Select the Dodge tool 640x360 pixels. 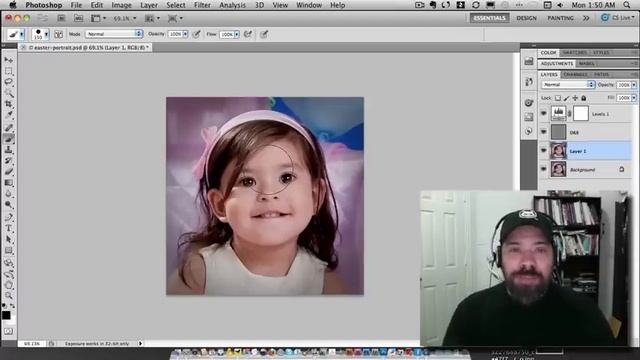coord(9,205)
